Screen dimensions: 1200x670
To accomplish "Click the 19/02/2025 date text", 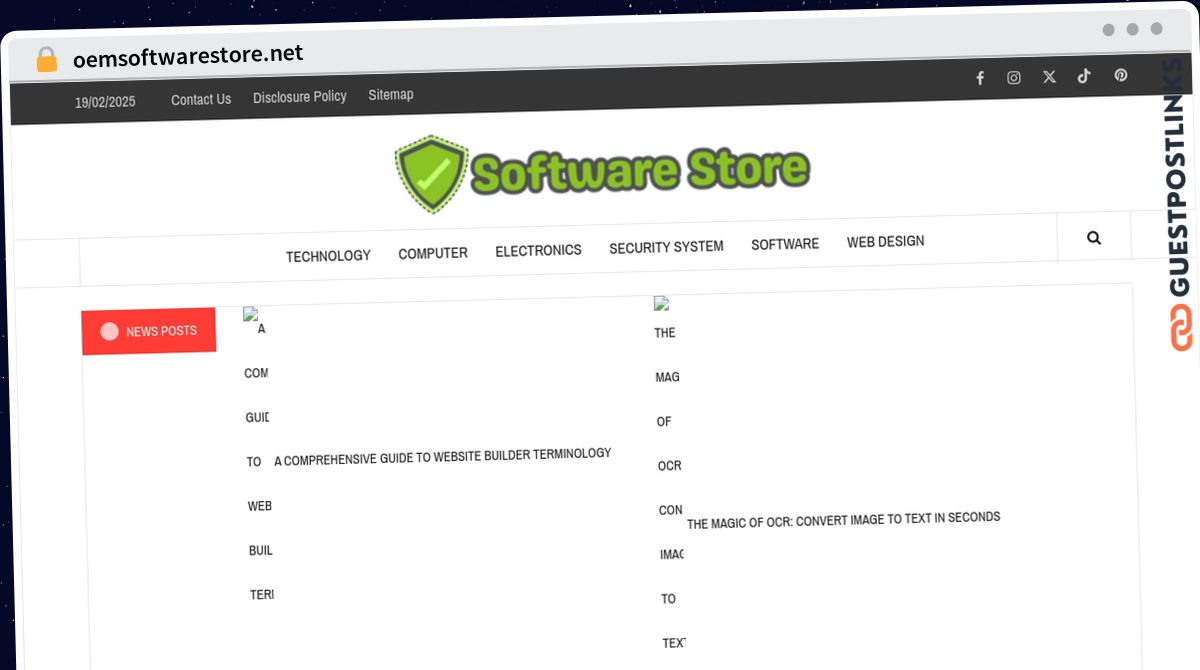I will click(105, 102).
